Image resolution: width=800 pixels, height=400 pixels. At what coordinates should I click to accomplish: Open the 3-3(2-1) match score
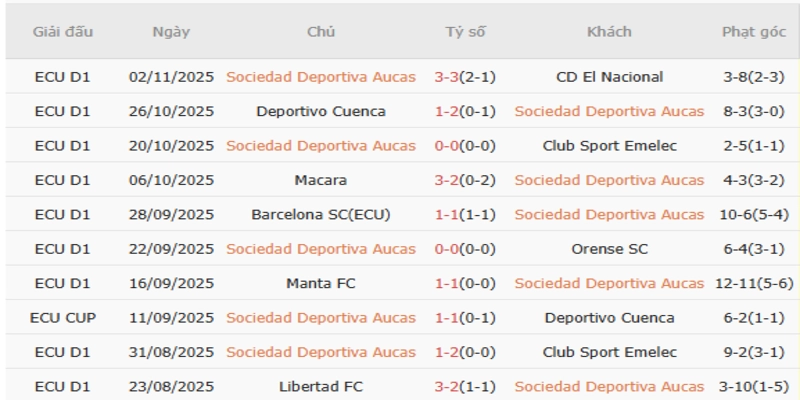[465, 77]
